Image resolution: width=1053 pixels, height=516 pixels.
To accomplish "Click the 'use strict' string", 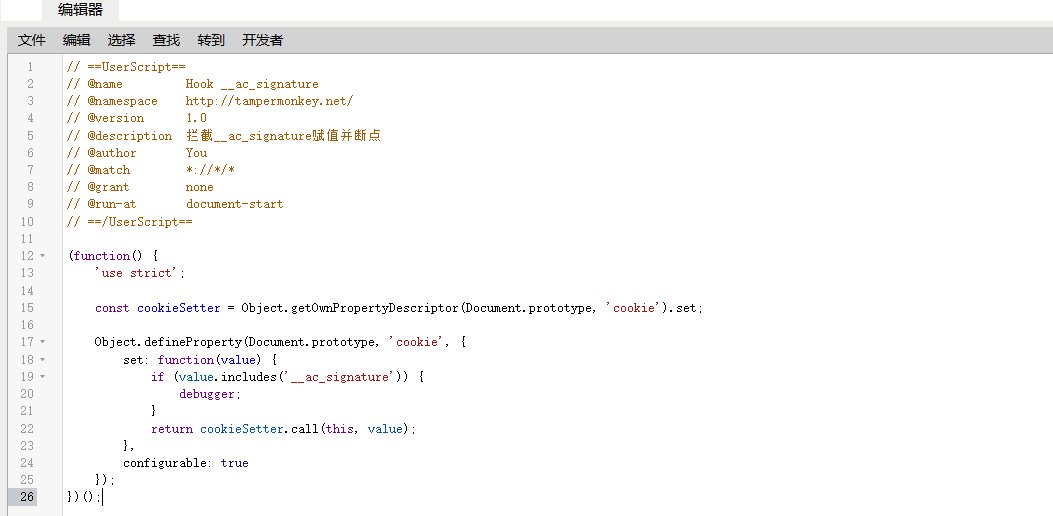I will (136, 273).
